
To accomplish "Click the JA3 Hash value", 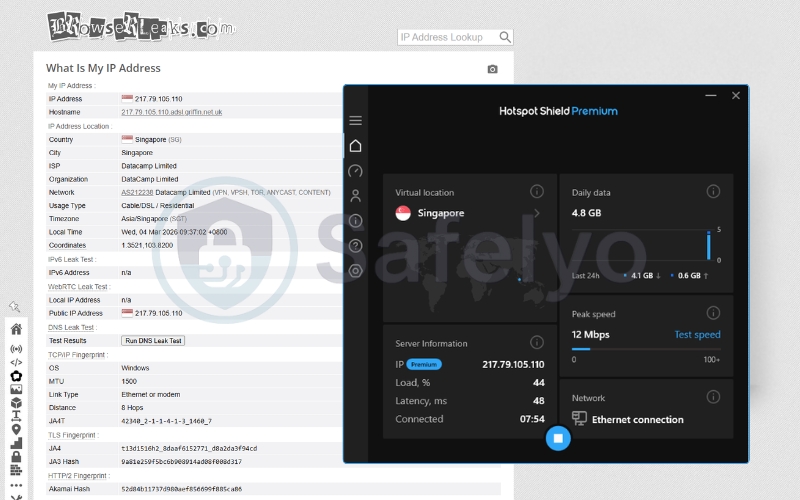I will coord(181,462).
